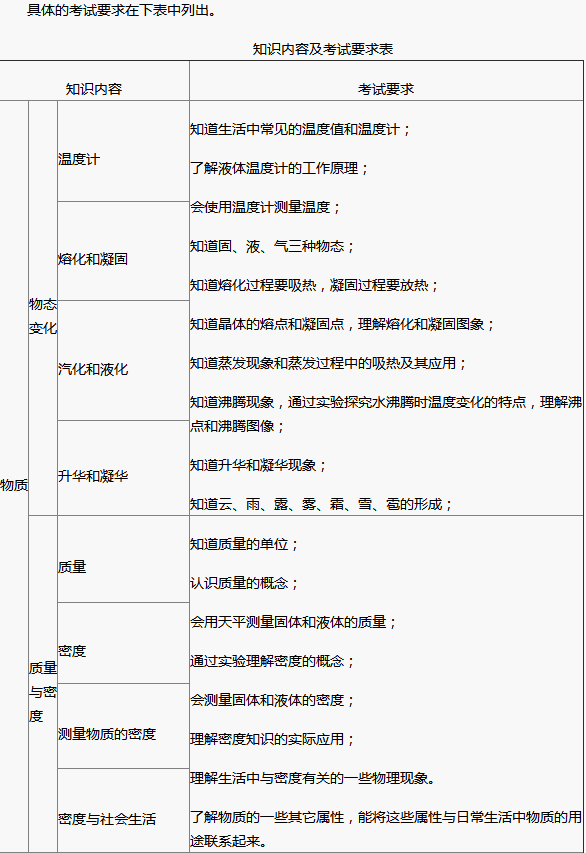Click the line 知道质量的单位
Viewport: 586px width, 853px height.
[x=244, y=544]
